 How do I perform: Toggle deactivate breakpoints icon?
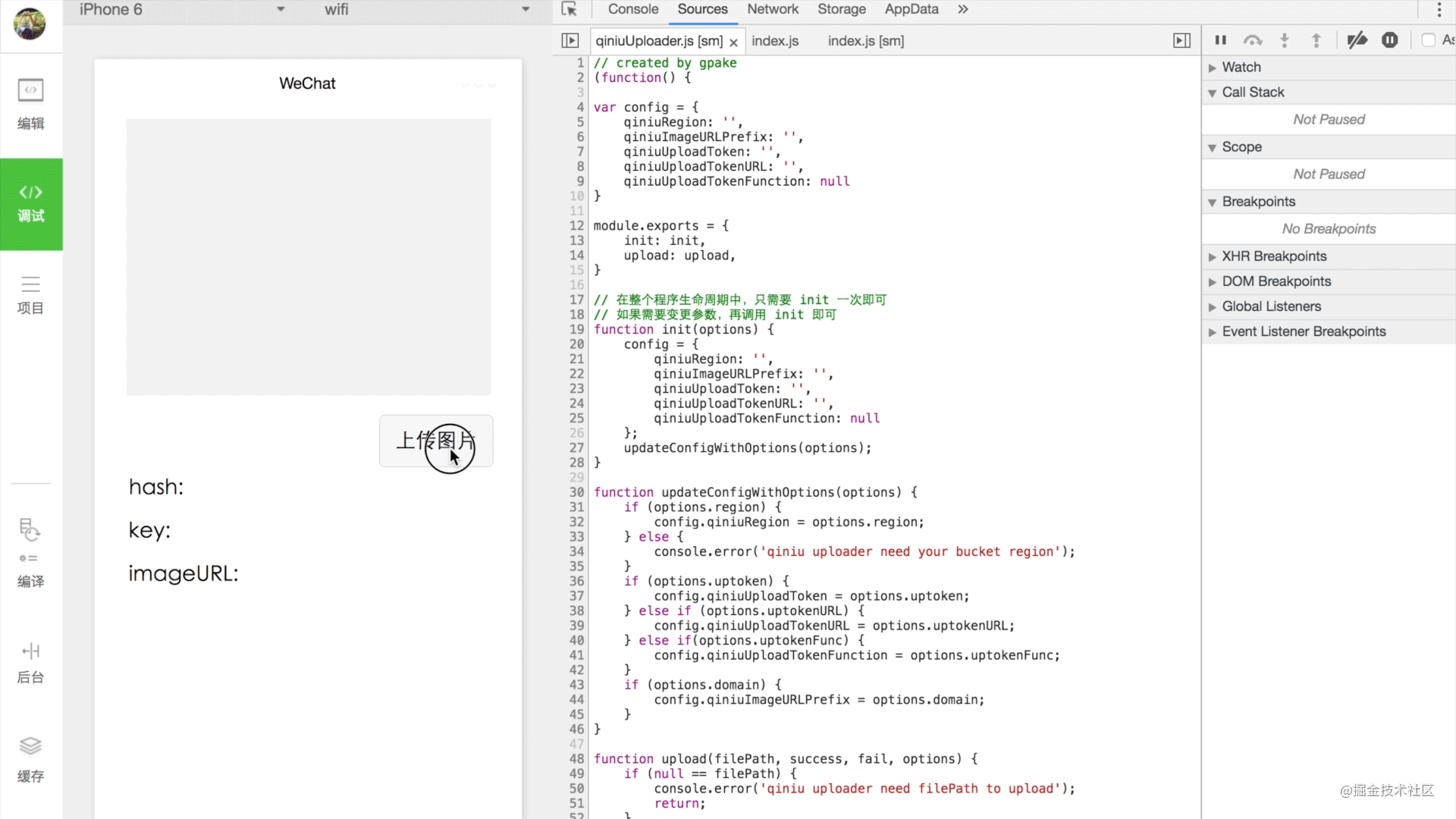(1357, 40)
